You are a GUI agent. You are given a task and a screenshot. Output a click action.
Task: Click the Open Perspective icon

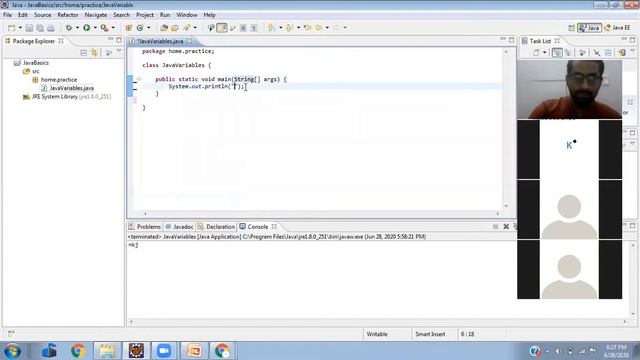571,28
